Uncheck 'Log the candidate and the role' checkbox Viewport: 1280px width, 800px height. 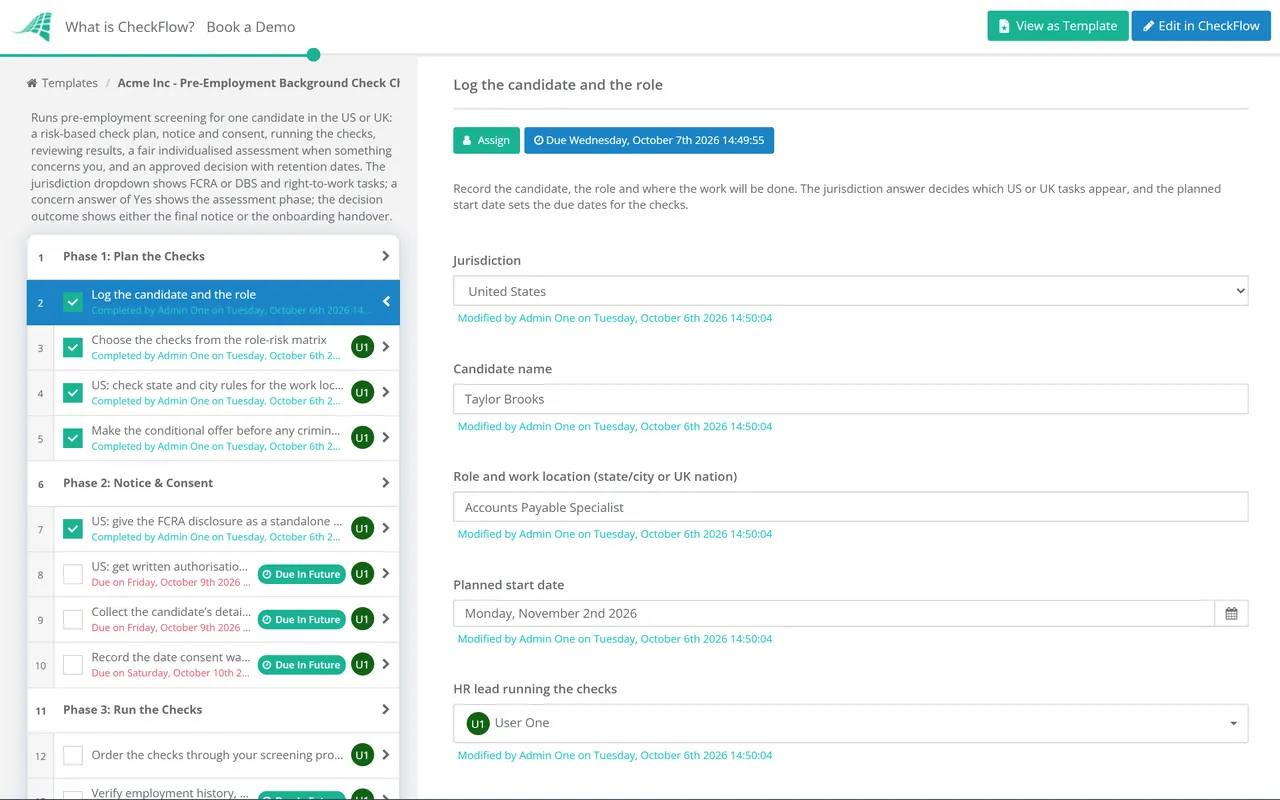click(73, 302)
